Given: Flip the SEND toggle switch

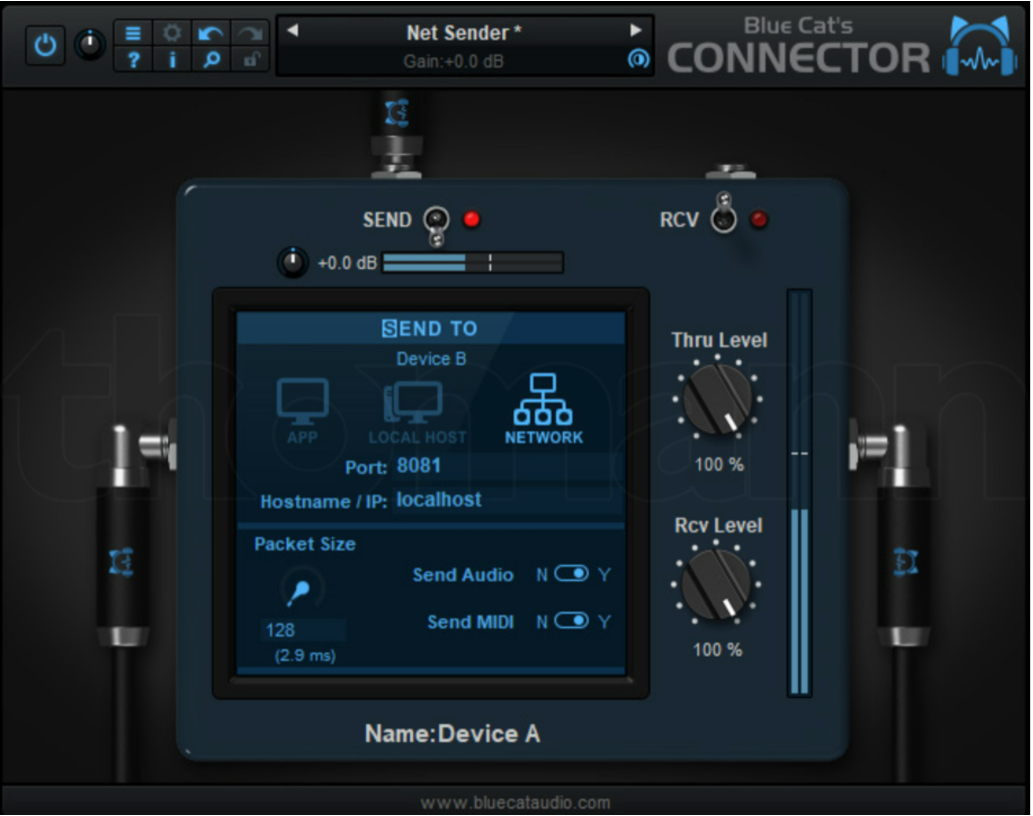Looking at the screenshot, I should 436,225.
